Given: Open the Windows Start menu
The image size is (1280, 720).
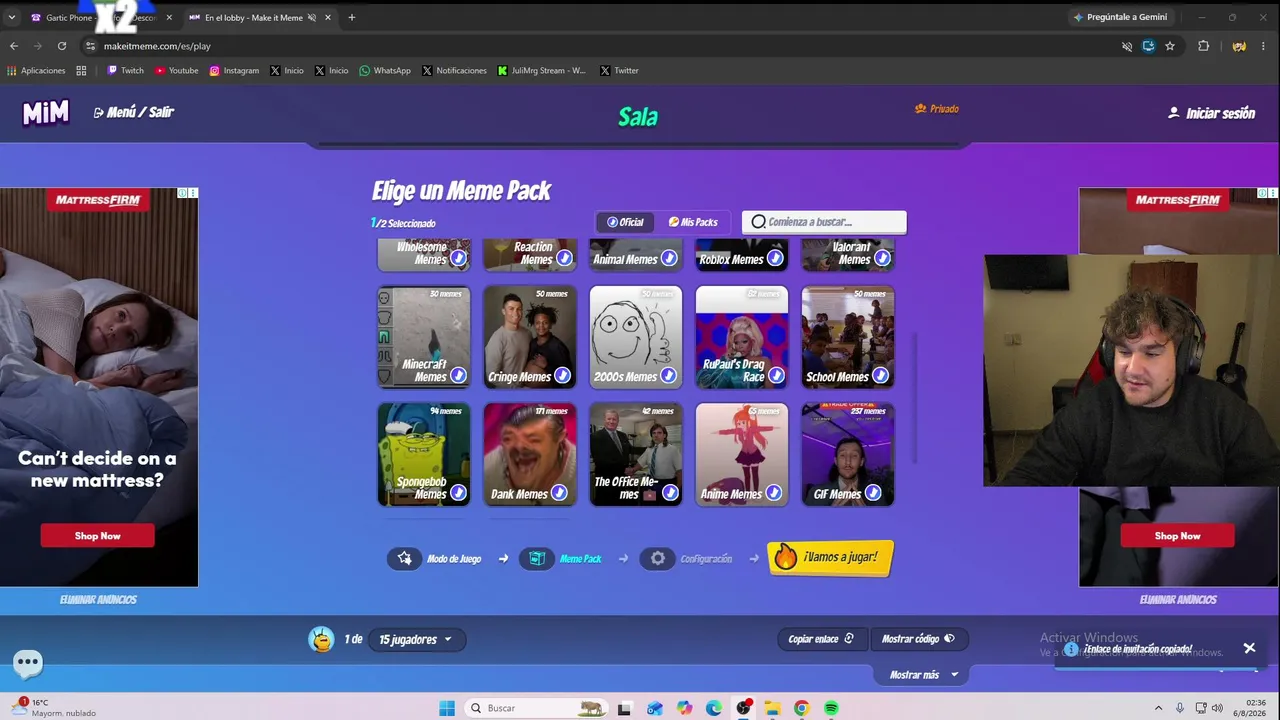Looking at the screenshot, I should [447, 708].
